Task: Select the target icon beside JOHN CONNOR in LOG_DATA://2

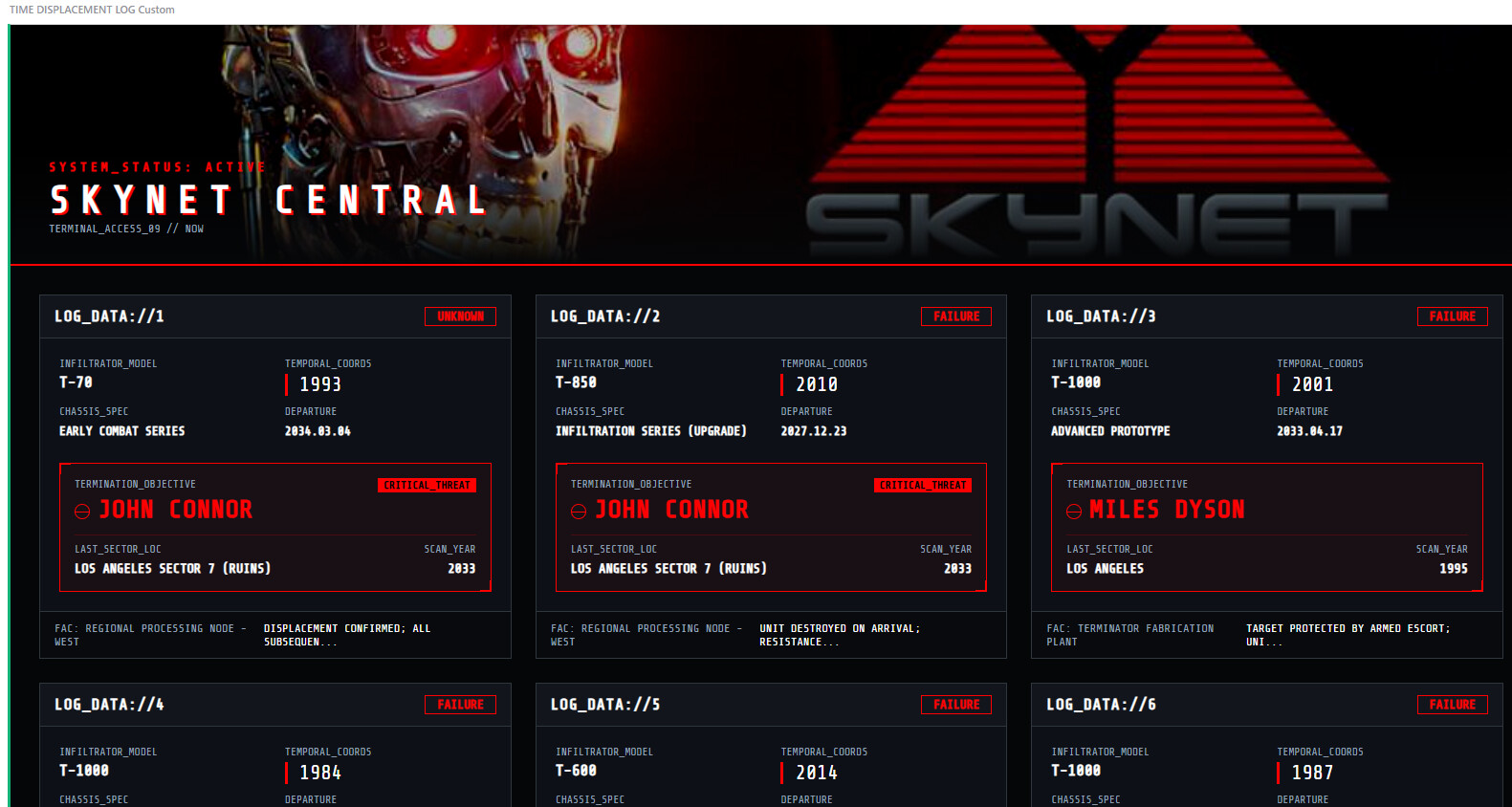Action: pyautogui.click(x=579, y=512)
